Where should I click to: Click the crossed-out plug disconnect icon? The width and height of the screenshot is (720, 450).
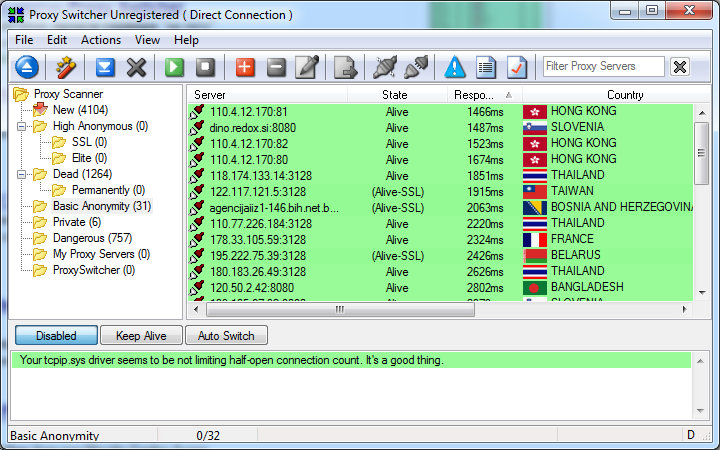click(385, 67)
